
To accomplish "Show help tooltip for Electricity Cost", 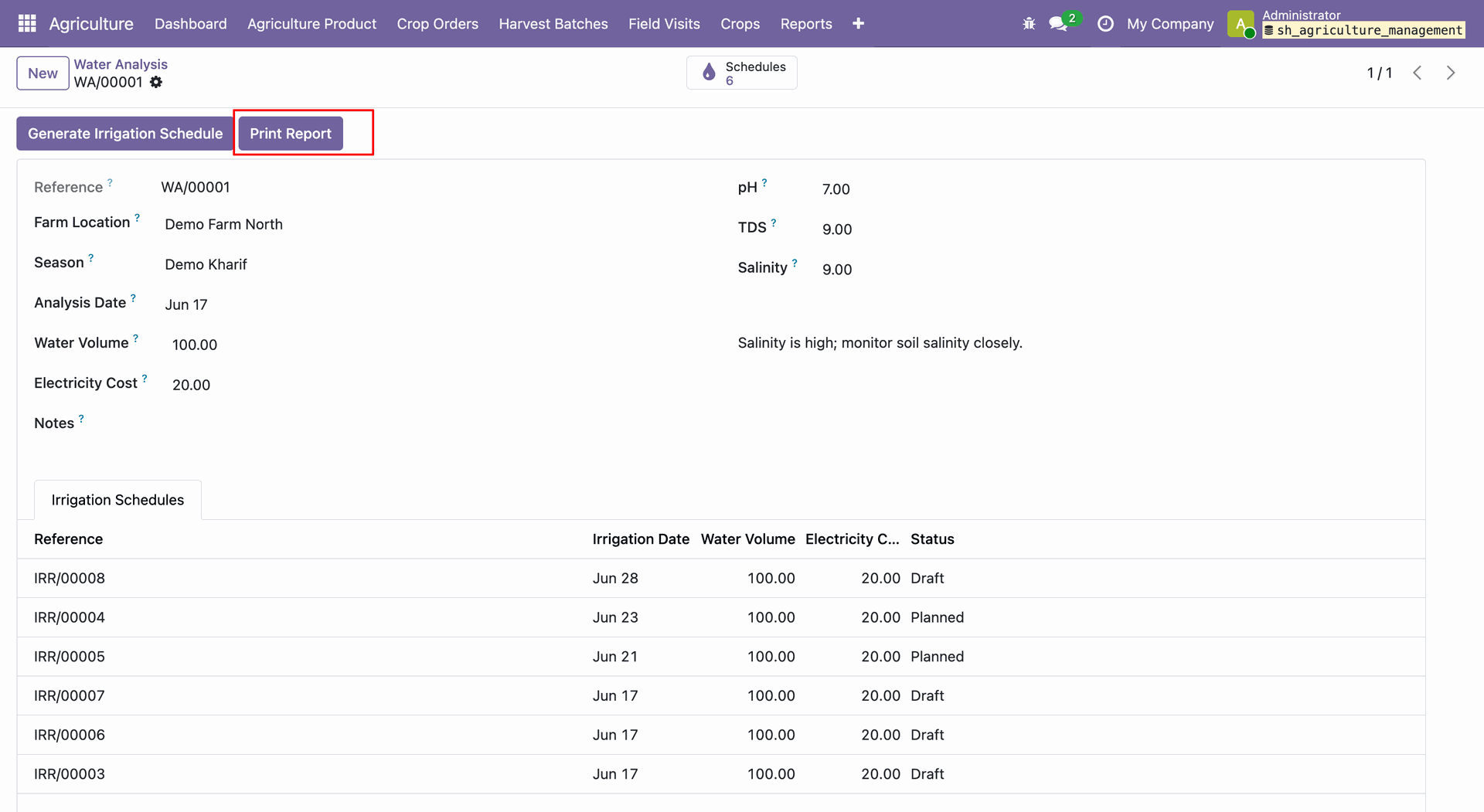I will pyautogui.click(x=145, y=379).
